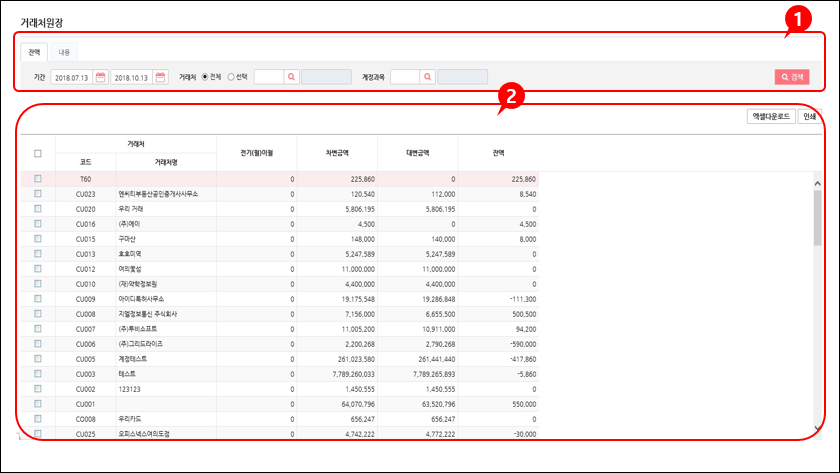Open the end date calendar picker
This screenshot has width=840, height=473.
click(160, 77)
